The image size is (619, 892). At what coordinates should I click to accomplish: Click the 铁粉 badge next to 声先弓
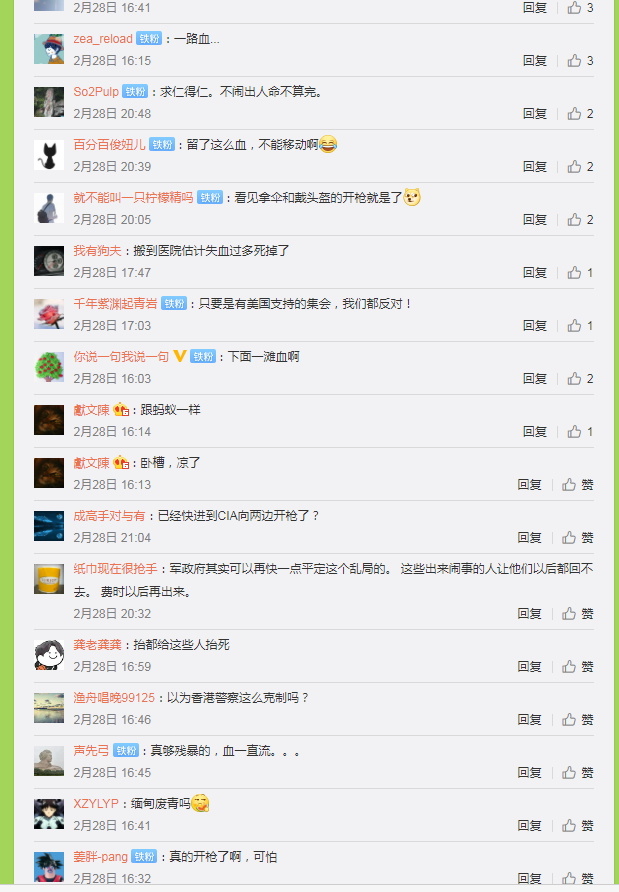click(126, 750)
